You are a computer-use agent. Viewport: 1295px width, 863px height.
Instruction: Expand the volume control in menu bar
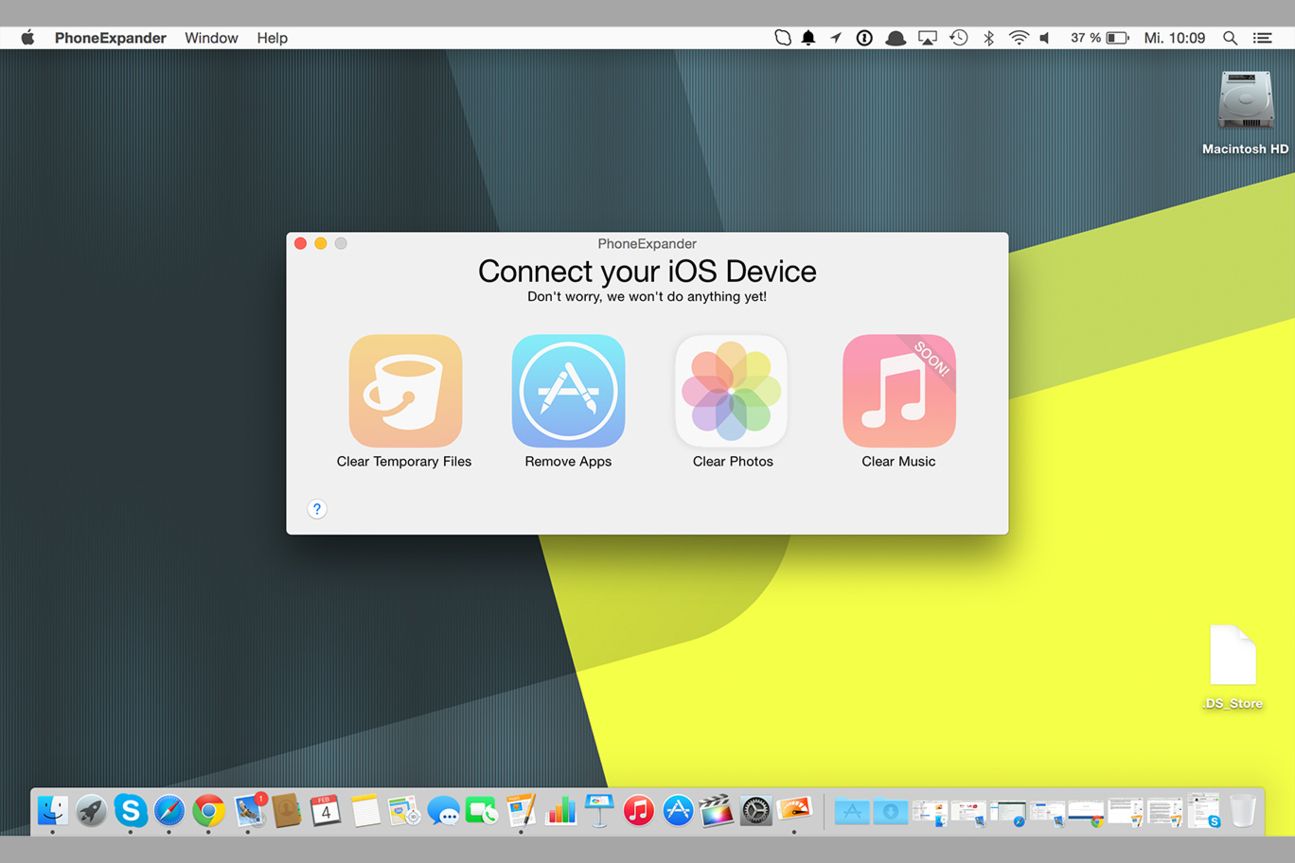pyautogui.click(x=1045, y=38)
